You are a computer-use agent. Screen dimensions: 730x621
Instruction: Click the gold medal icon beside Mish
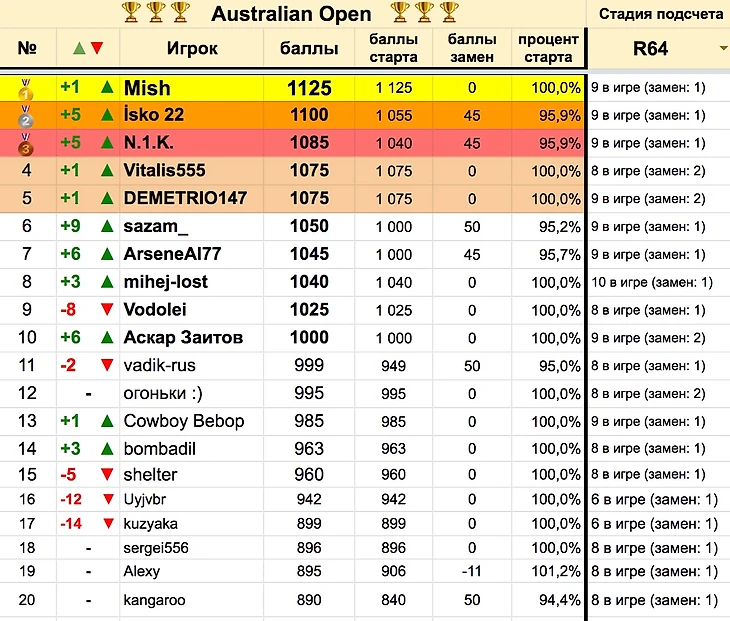[x=27, y=89]
